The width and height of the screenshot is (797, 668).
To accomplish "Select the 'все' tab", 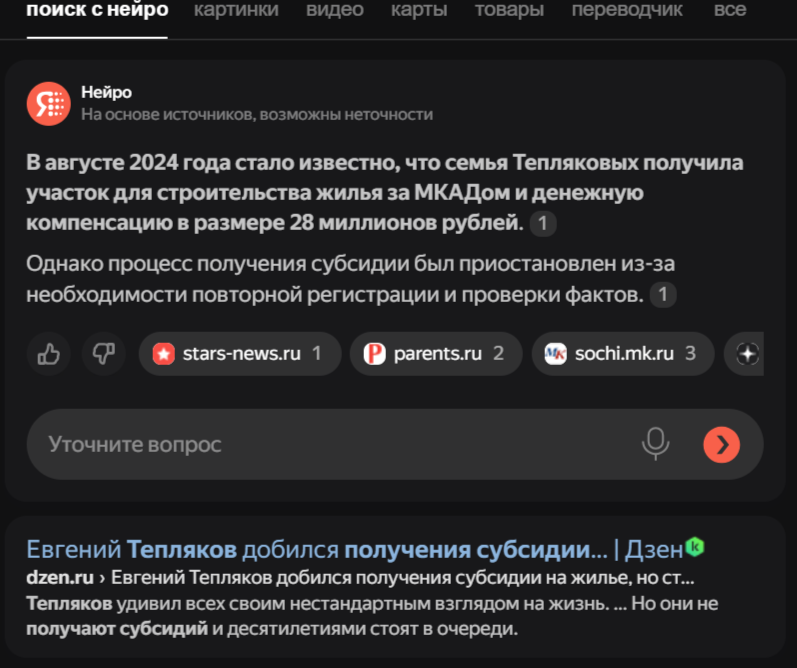I will [730, 10].
